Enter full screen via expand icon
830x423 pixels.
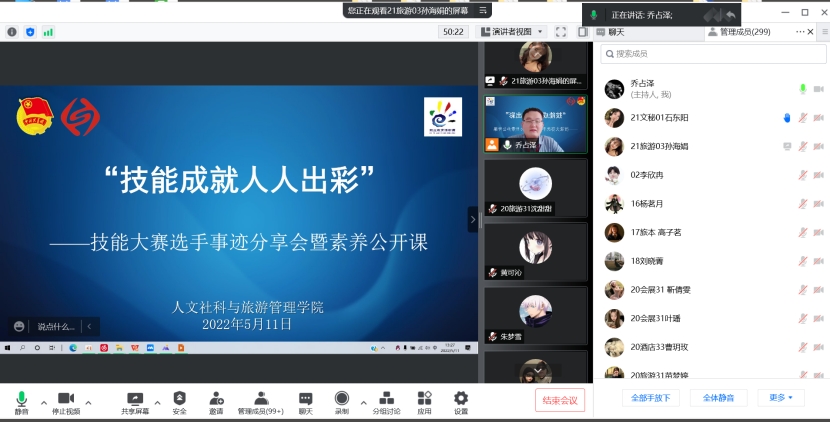pos(561,32)
